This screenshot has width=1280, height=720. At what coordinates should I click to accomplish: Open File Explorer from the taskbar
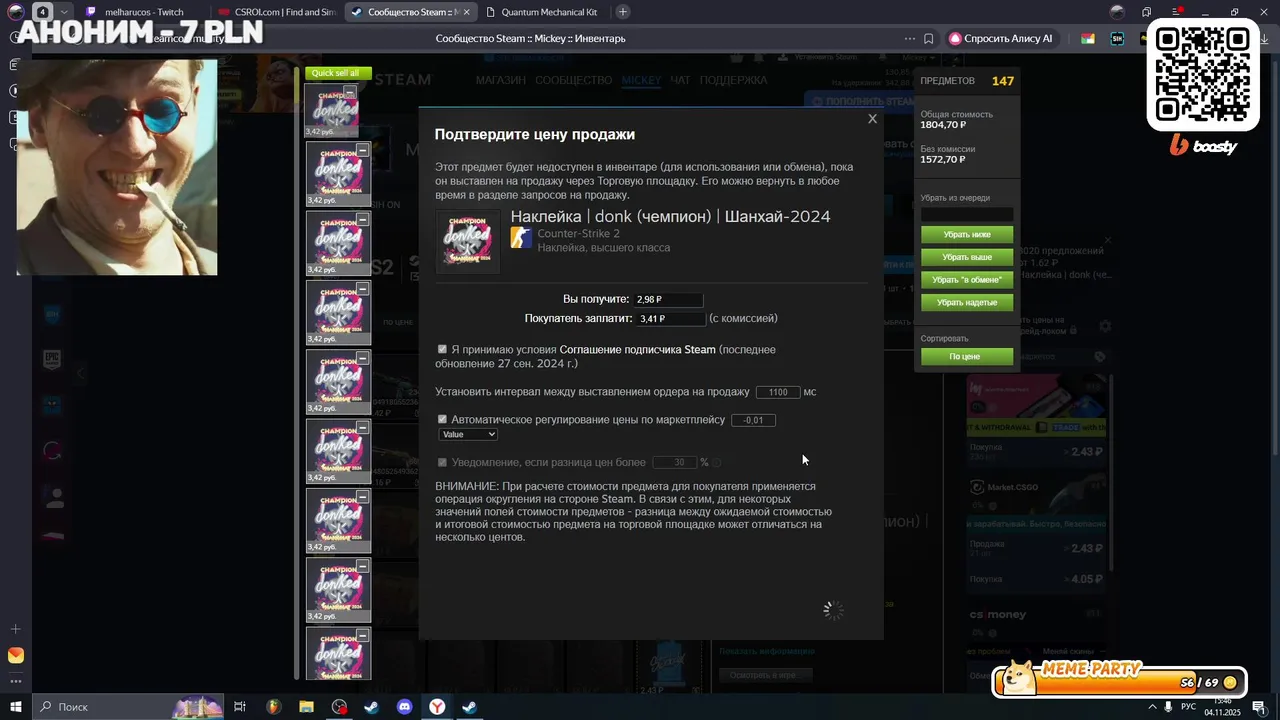click(306, 707)
